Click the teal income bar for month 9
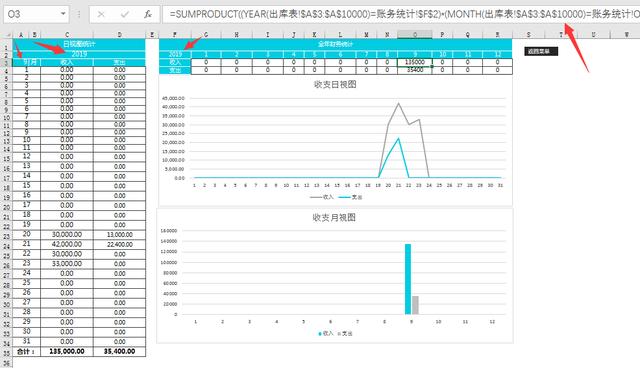This screenshot has width=640, height=368. [408, 279]
